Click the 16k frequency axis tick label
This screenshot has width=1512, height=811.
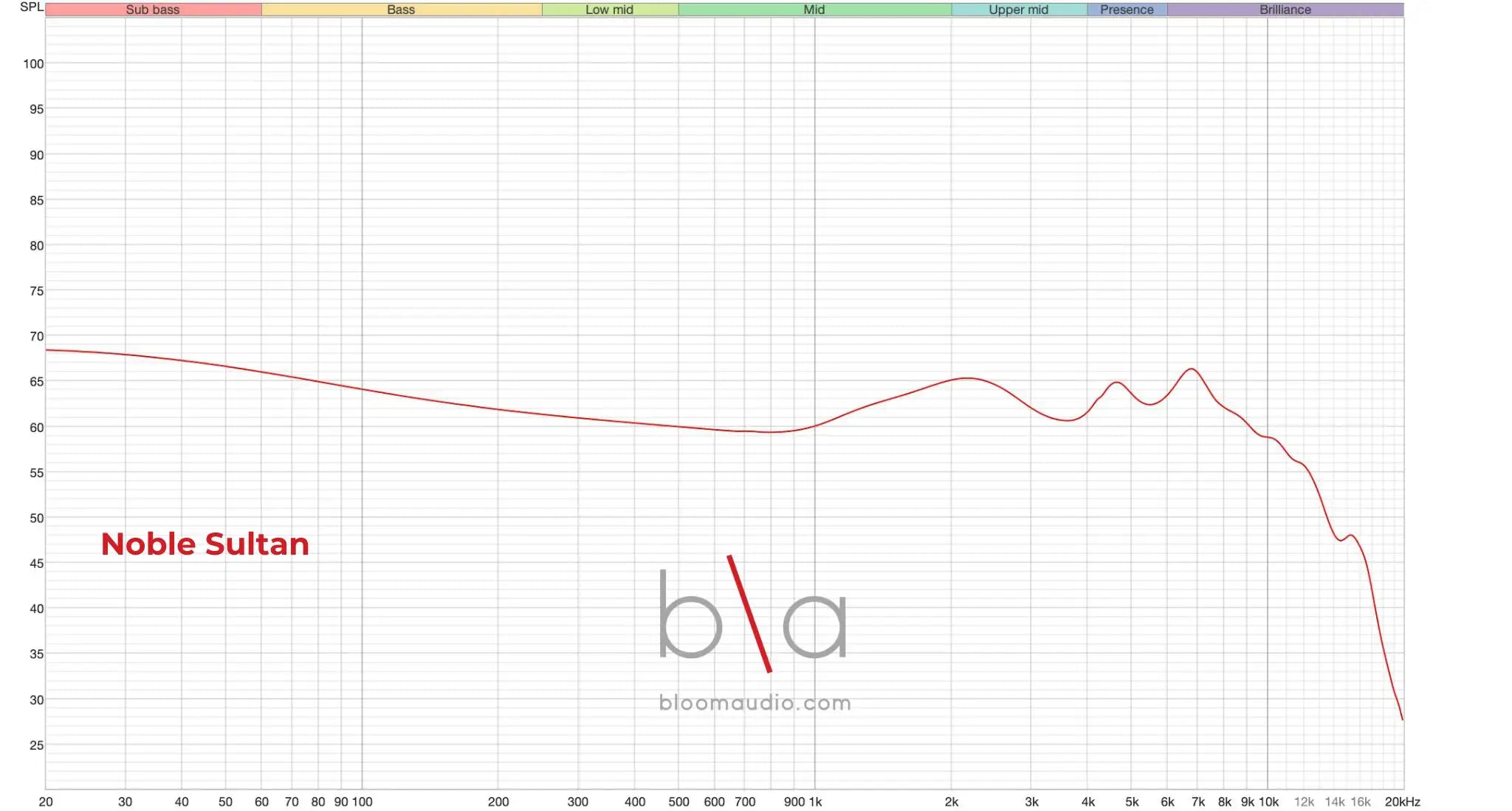[x=1361, y=802]
